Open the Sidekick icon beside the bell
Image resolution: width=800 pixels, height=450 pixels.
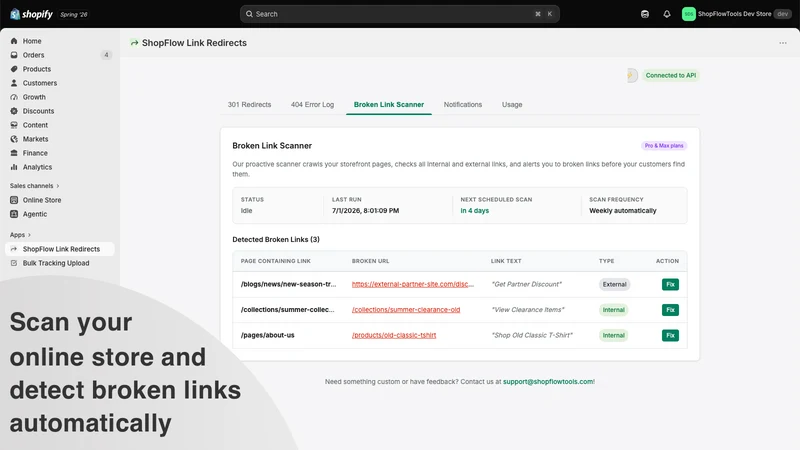(x=645, y=14)
